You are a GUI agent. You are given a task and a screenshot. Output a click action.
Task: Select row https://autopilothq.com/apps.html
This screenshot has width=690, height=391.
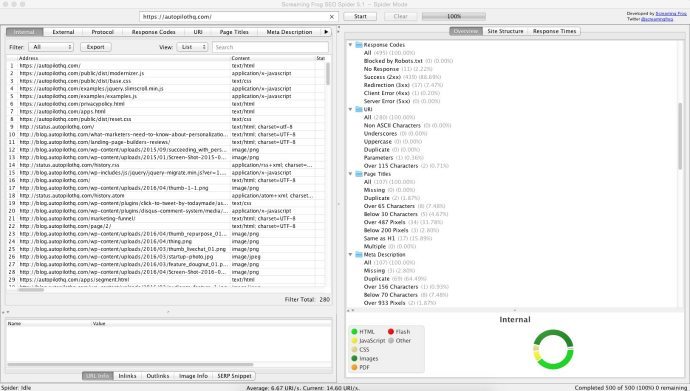(166, 112)
